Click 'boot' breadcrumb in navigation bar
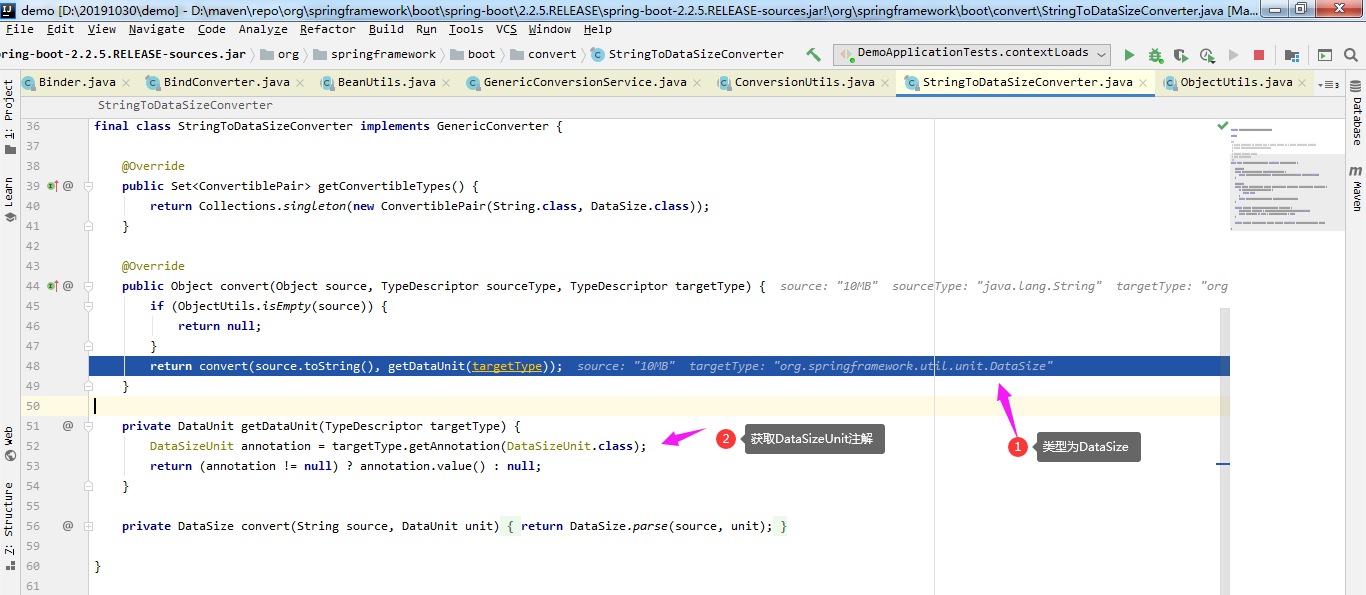 [x=472, y=54]
